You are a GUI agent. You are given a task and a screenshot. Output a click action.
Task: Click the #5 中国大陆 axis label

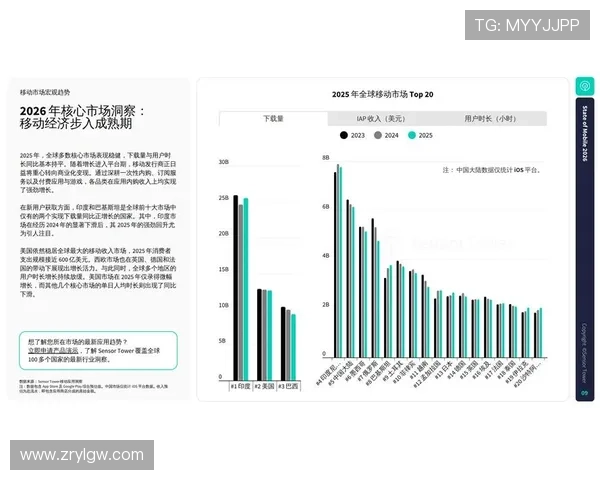tap(341, 372)
